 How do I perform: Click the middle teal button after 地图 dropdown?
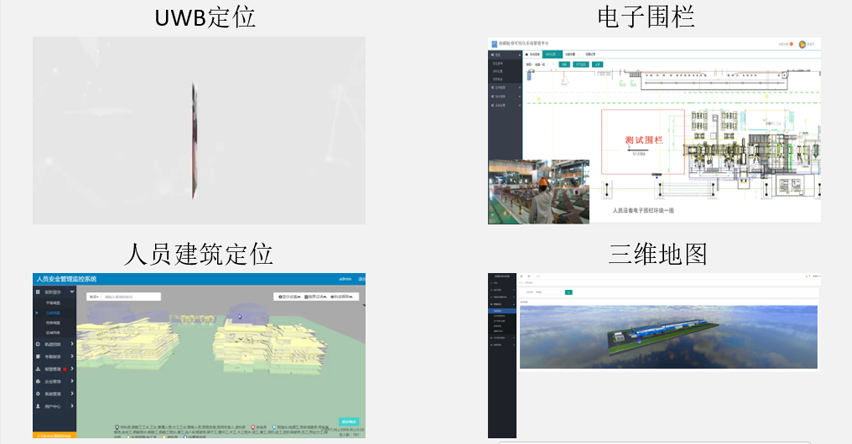(581, 64)
